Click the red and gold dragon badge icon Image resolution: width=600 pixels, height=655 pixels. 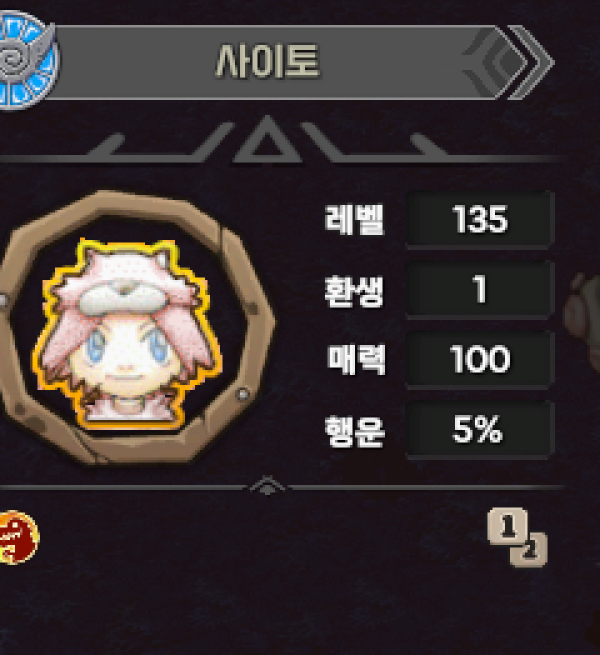18,537
